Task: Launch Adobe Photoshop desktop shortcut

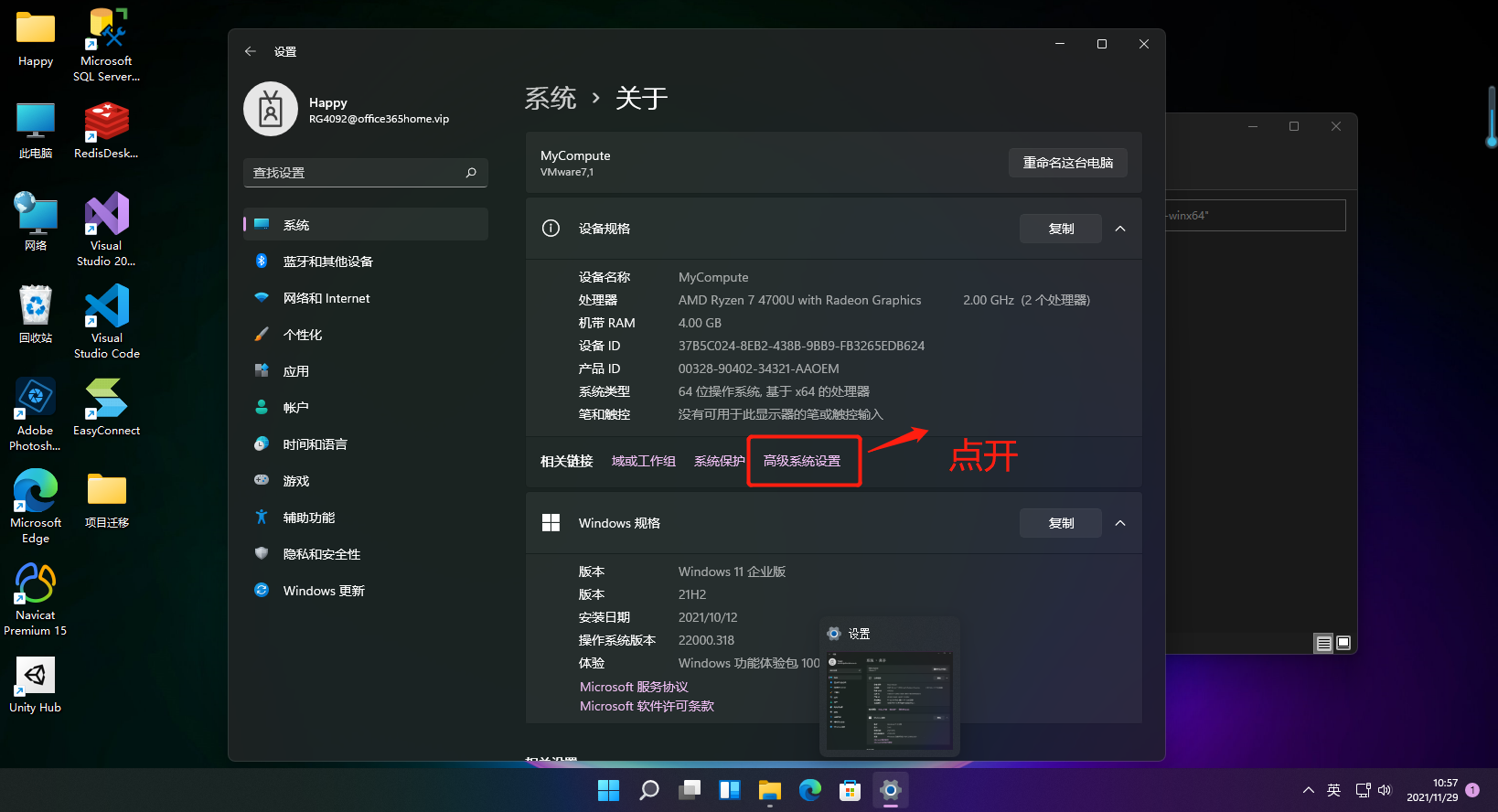Action: coord(36,413)
